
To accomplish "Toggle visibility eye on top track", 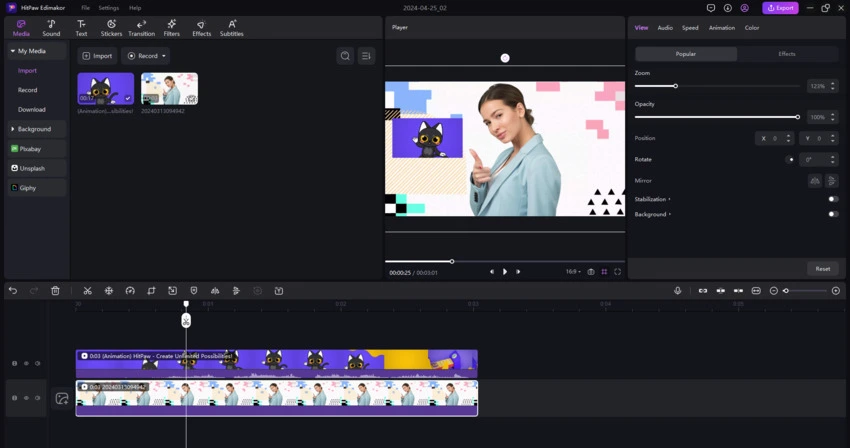I will click(x=26, y=363).
